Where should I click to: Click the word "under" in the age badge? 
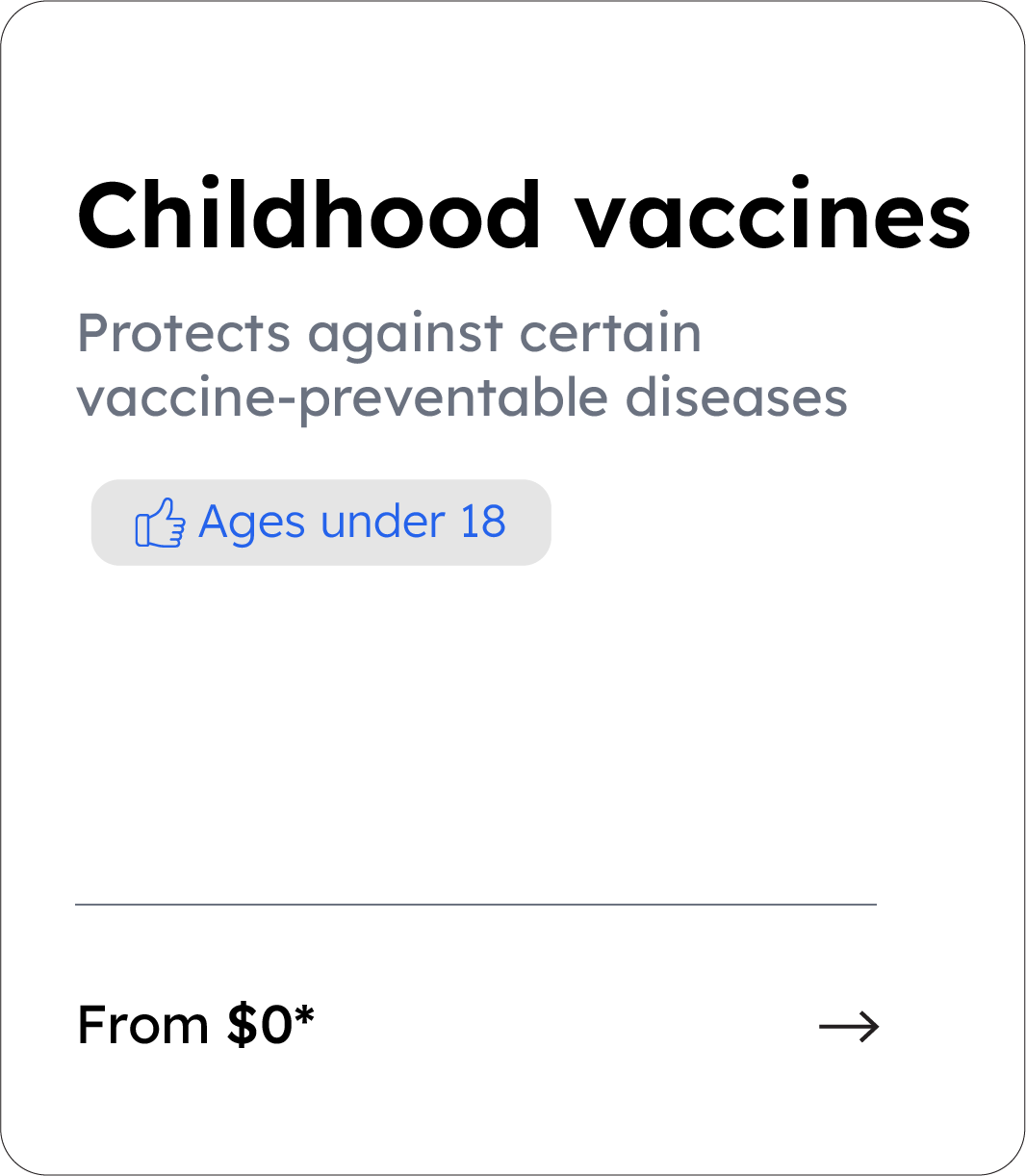pyautogui.click(x=383, y=523)
